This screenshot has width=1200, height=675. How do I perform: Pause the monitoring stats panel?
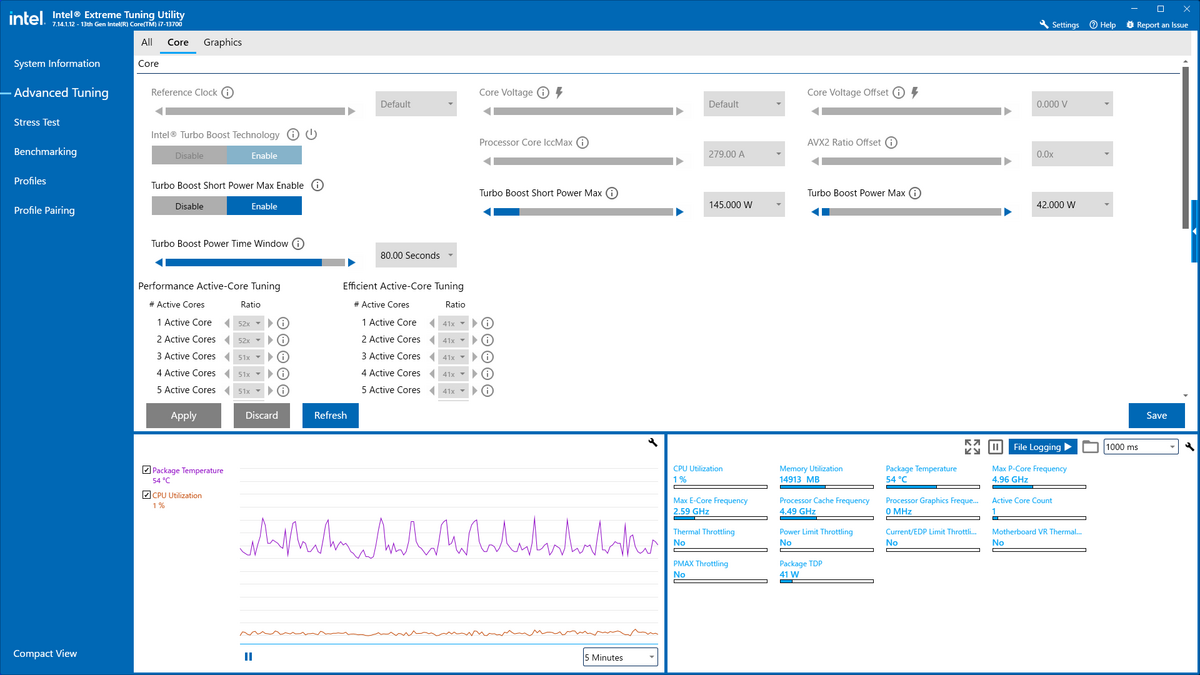point(996,447)
